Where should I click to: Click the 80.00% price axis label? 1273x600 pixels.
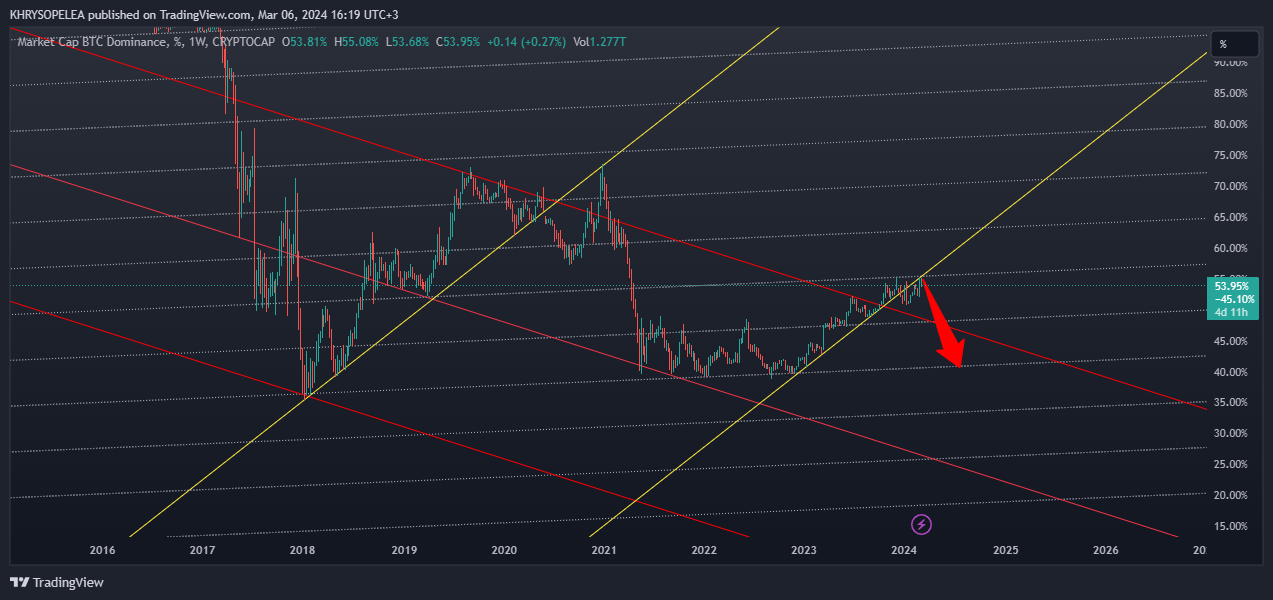(x=1230, y=124)
